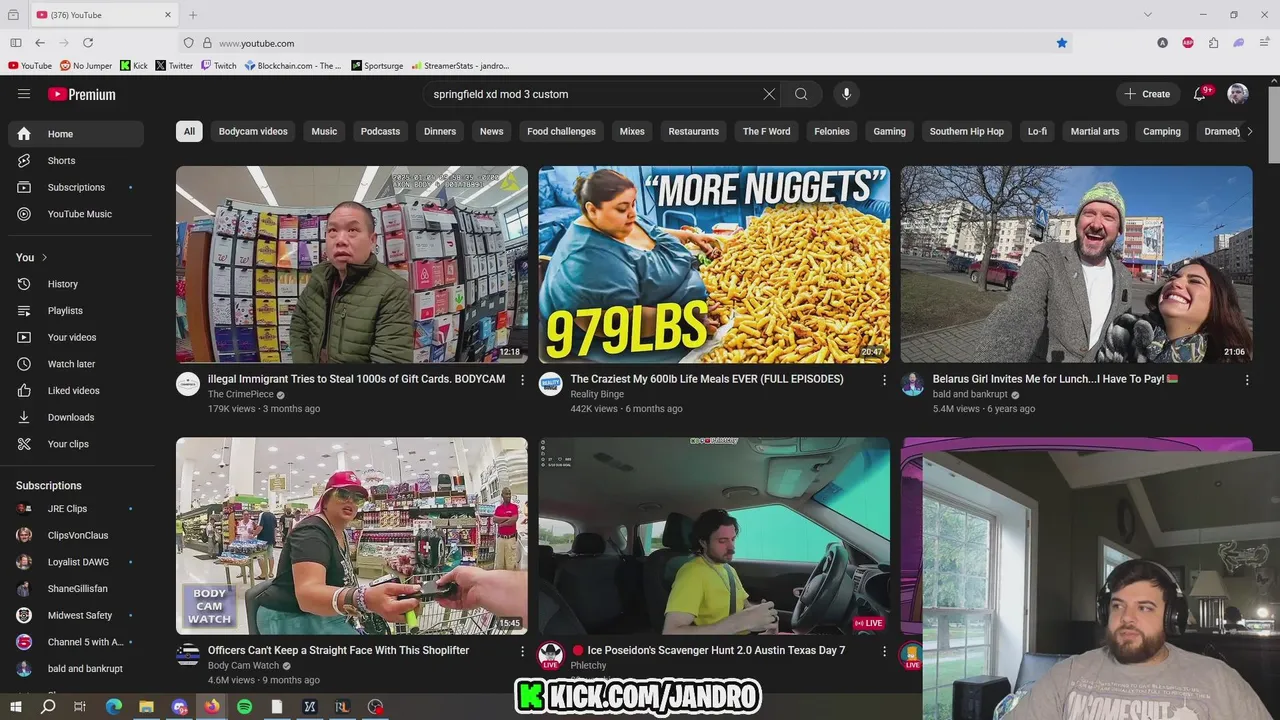
Task: Open the account avatar menu
Action: coord(1238,94)
